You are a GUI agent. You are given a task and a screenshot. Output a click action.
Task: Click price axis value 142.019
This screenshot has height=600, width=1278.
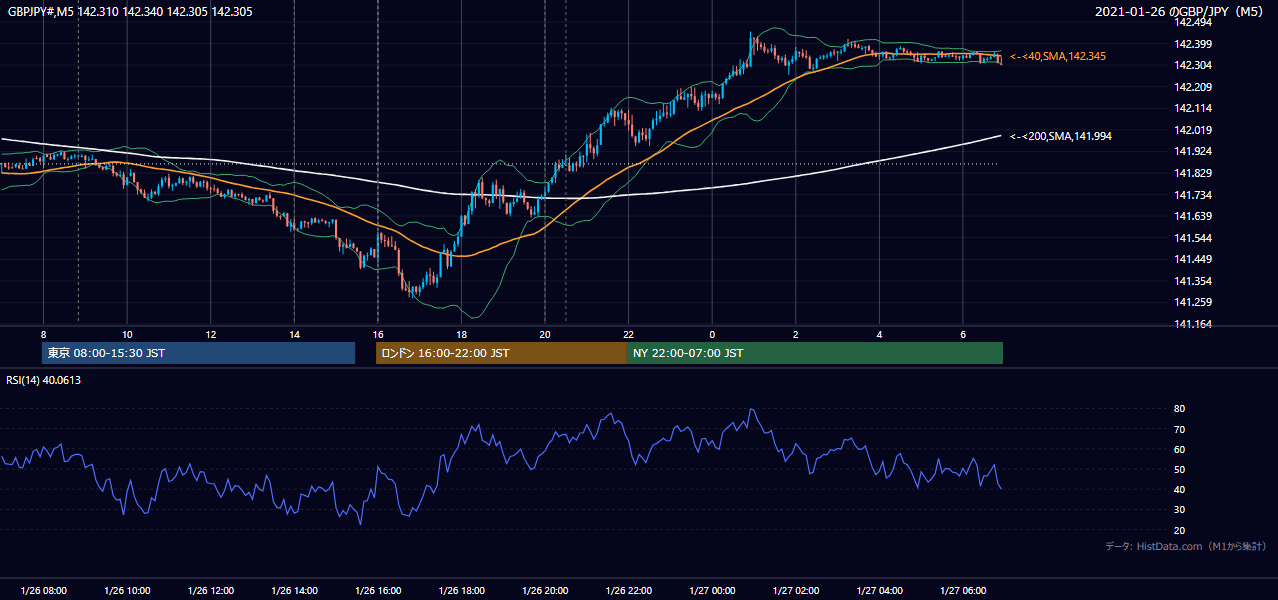(1192, 130)
